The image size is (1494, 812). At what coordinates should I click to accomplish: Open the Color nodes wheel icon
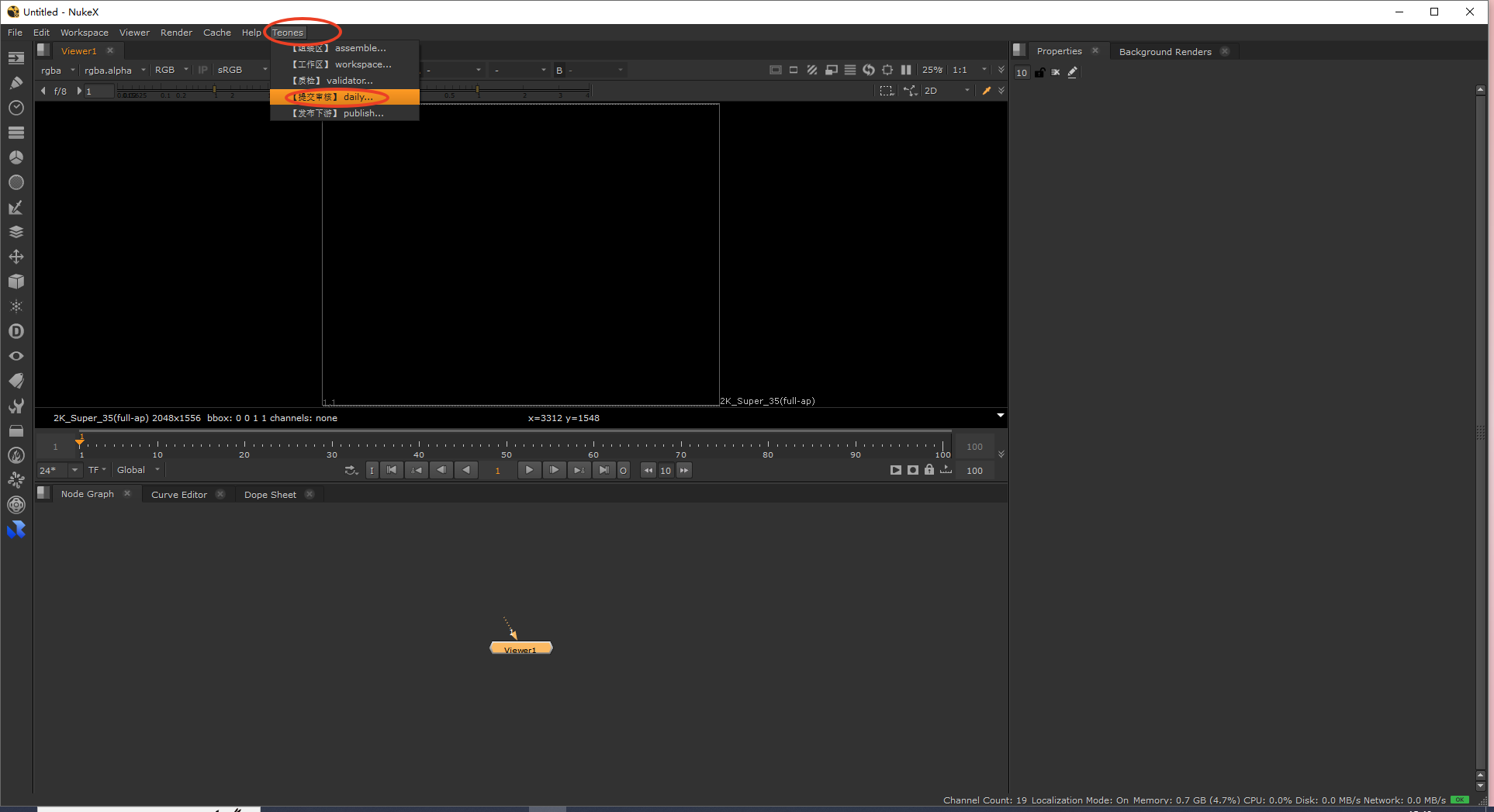16,157
